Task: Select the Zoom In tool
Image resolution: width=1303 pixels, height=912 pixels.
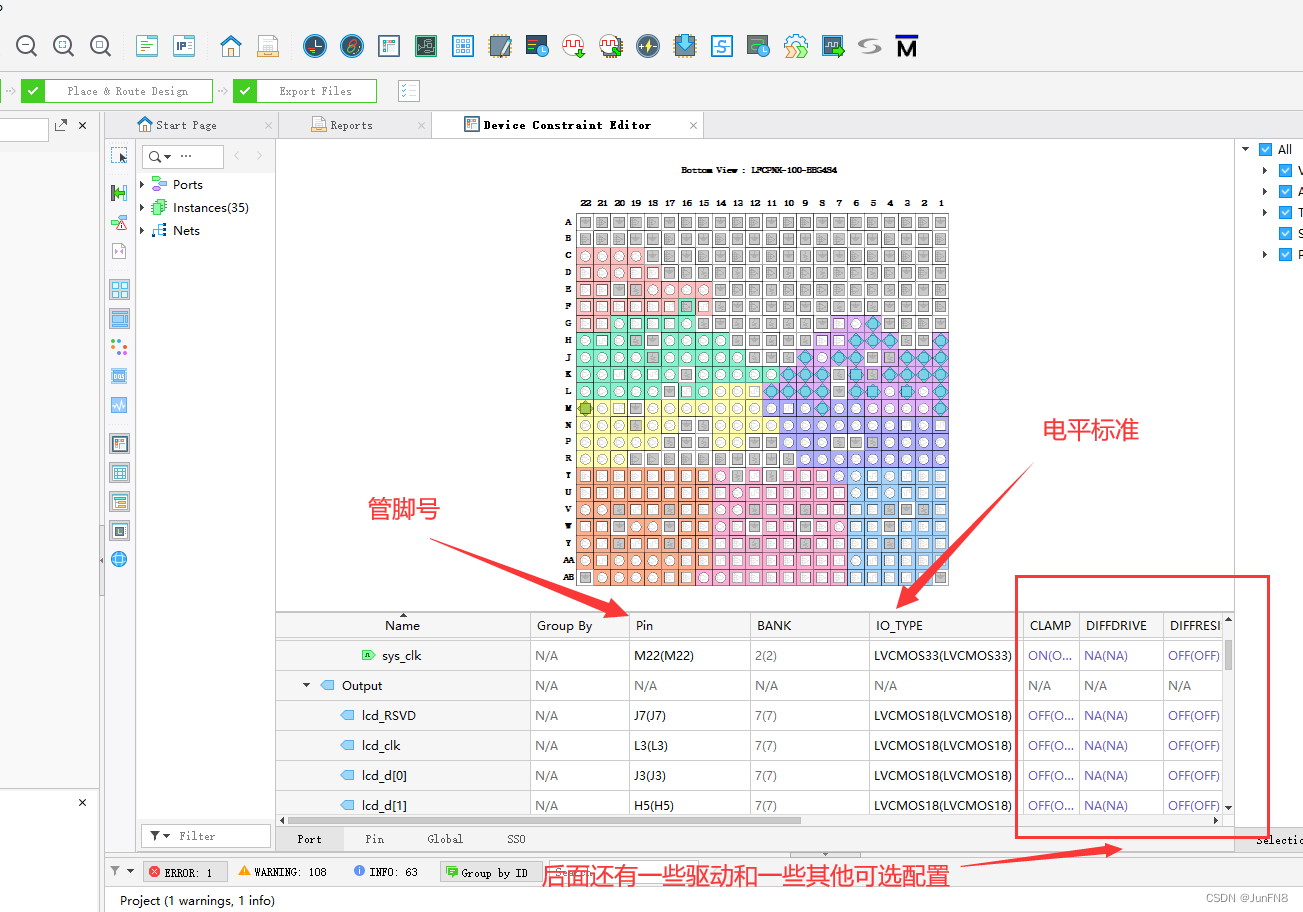Action: [99, 45]
